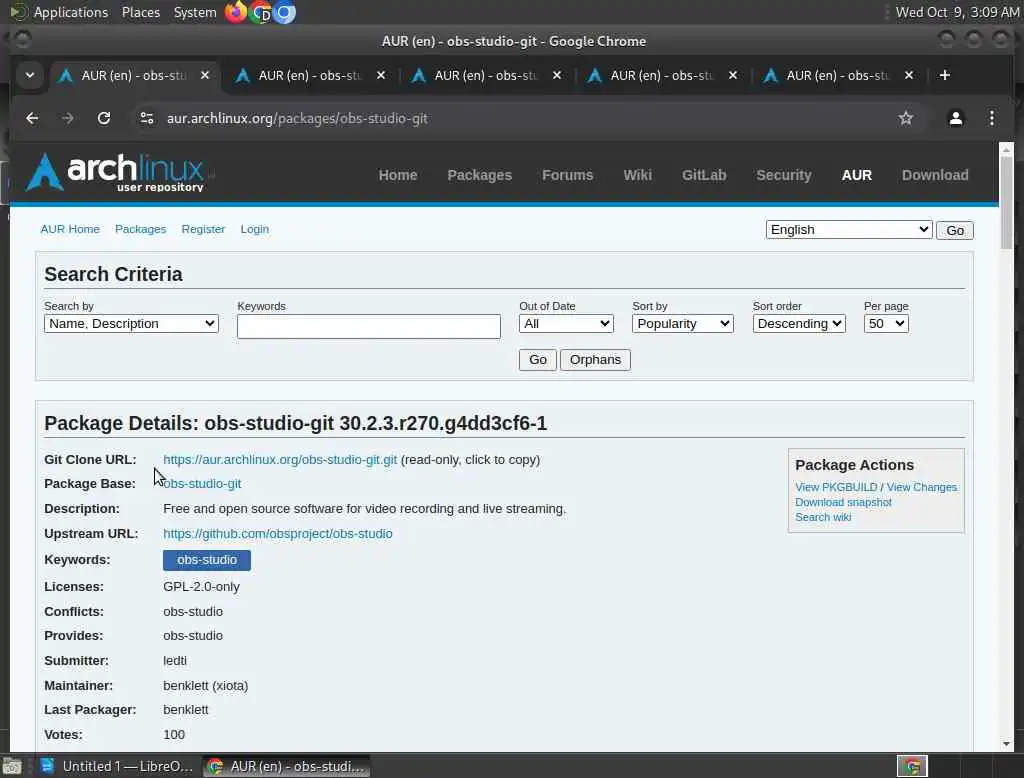Click Go next to language selector
Image resolution: width=1024 pixels, height=778 pixels.
click(955, 231)
